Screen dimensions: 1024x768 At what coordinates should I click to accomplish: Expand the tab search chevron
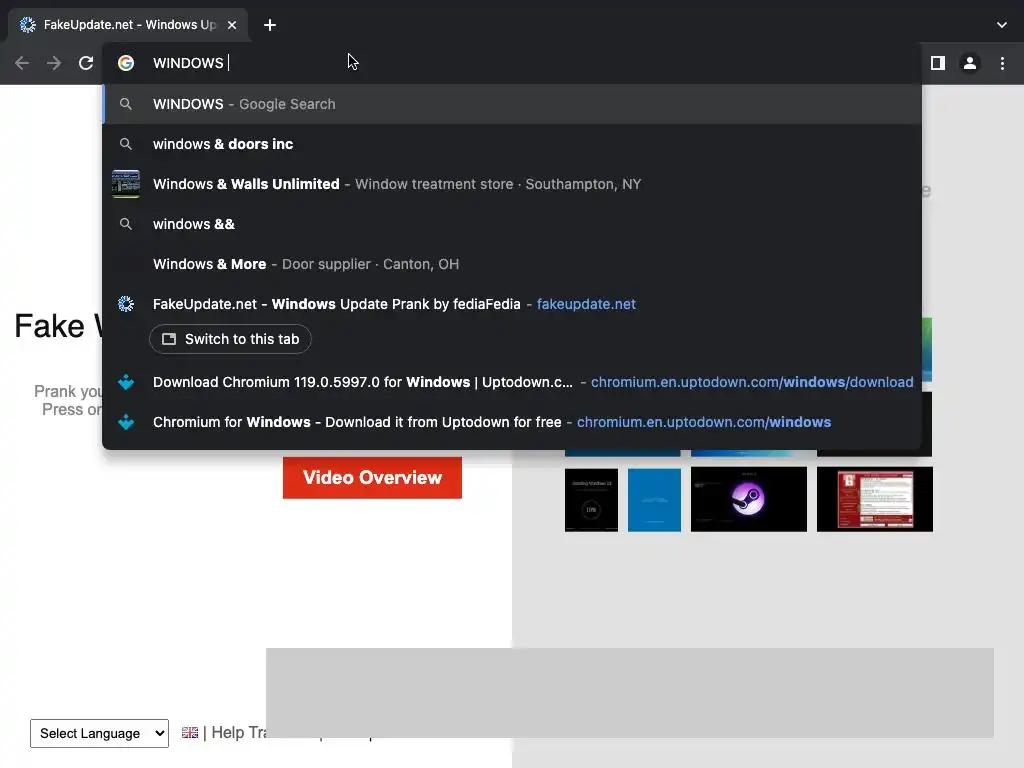coord(1002,25)
